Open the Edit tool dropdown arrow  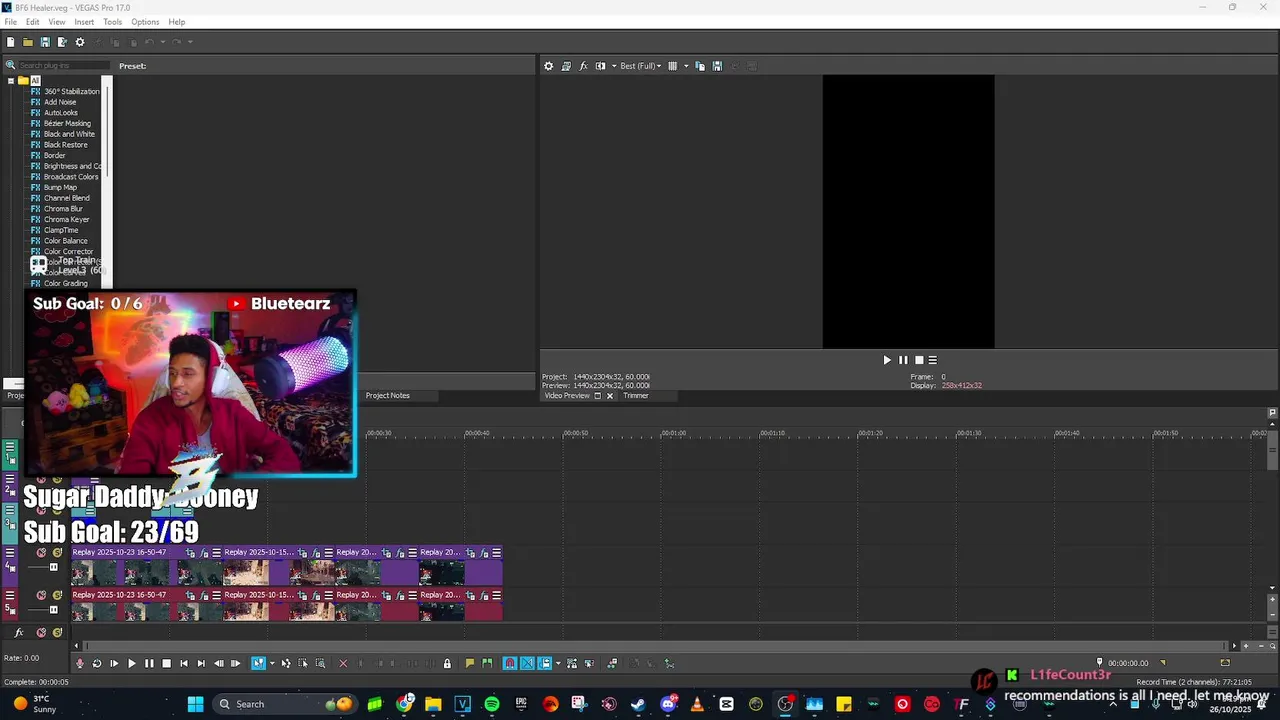[272, 663]
